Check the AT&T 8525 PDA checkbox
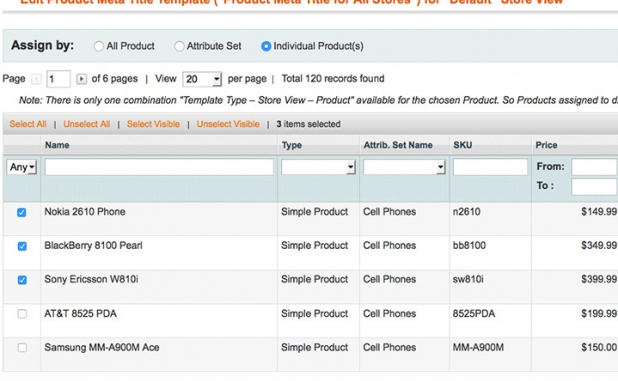618x381 pixels. click(22, 314)
